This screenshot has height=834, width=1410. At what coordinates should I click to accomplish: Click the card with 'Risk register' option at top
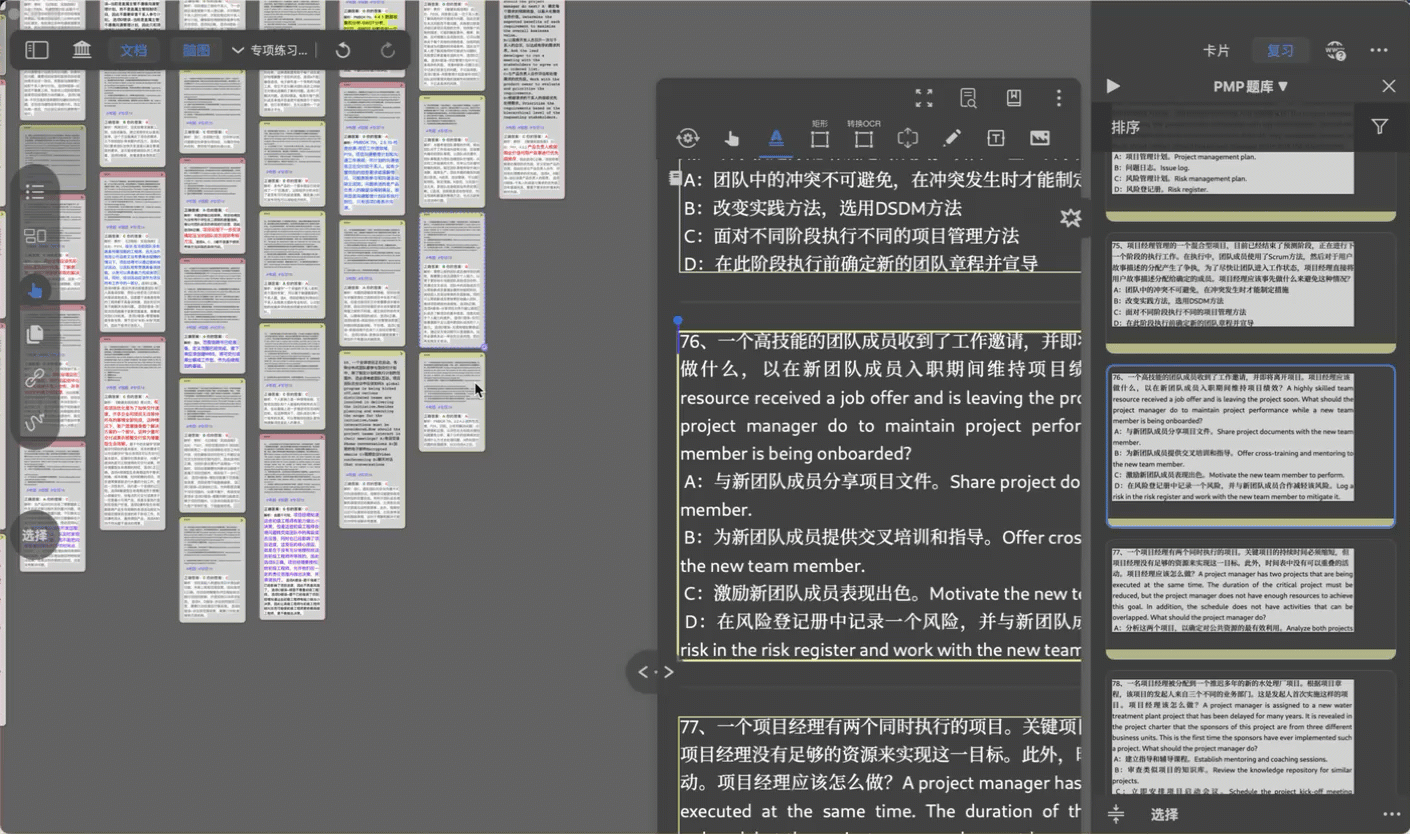click(1251, 186)
